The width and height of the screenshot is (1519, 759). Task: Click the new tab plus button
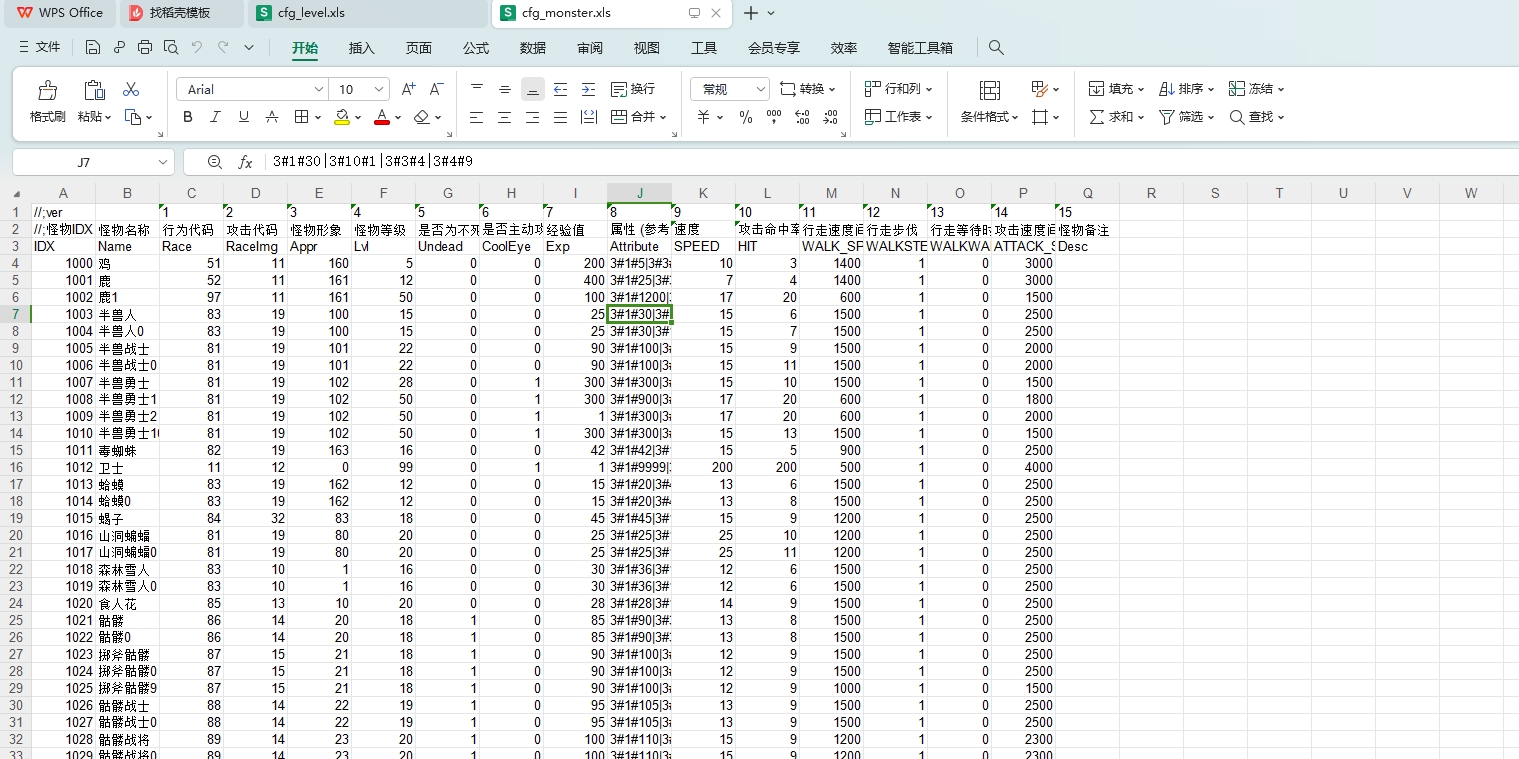(x=751, y=13)
